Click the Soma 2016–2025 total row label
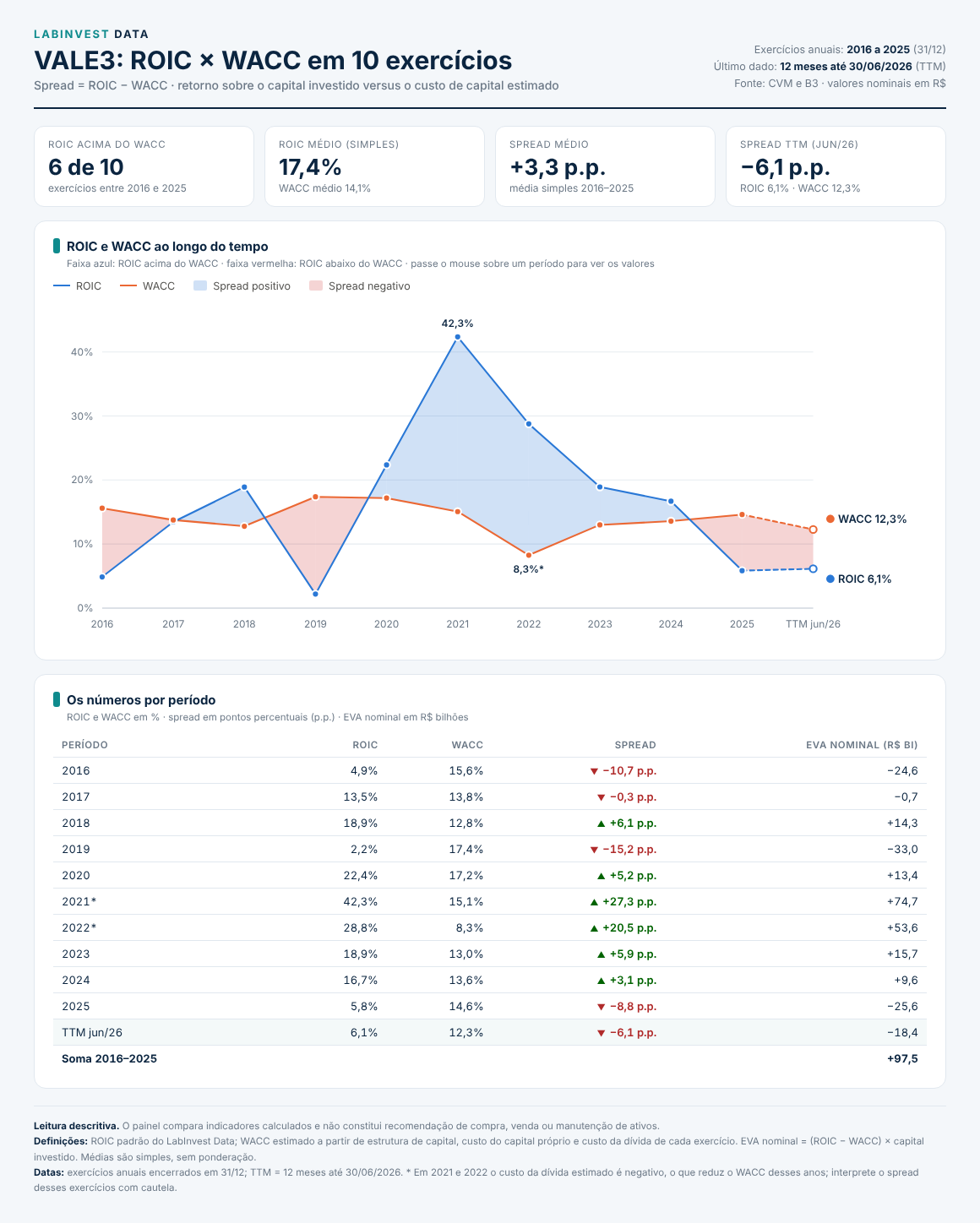The image size is (980, 1223). (109, 1059)
